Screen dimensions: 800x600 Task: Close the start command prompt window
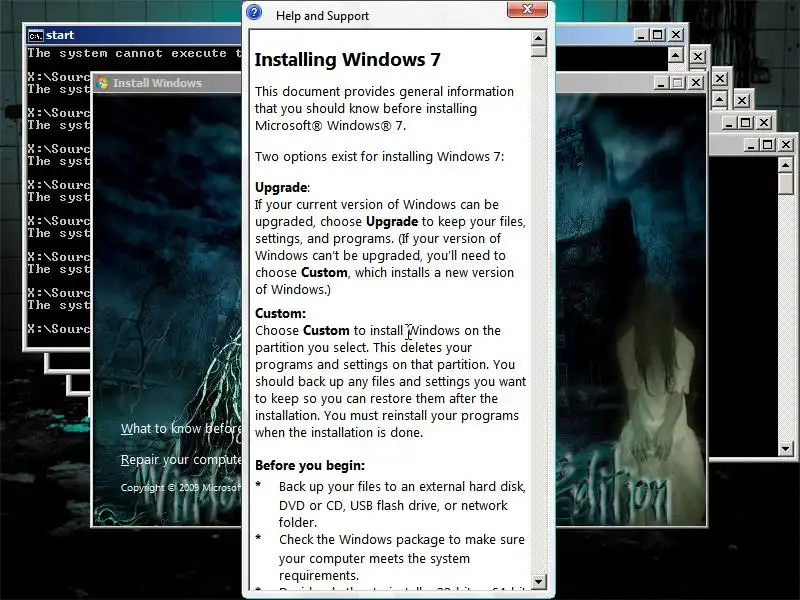(x=676, y=35)
